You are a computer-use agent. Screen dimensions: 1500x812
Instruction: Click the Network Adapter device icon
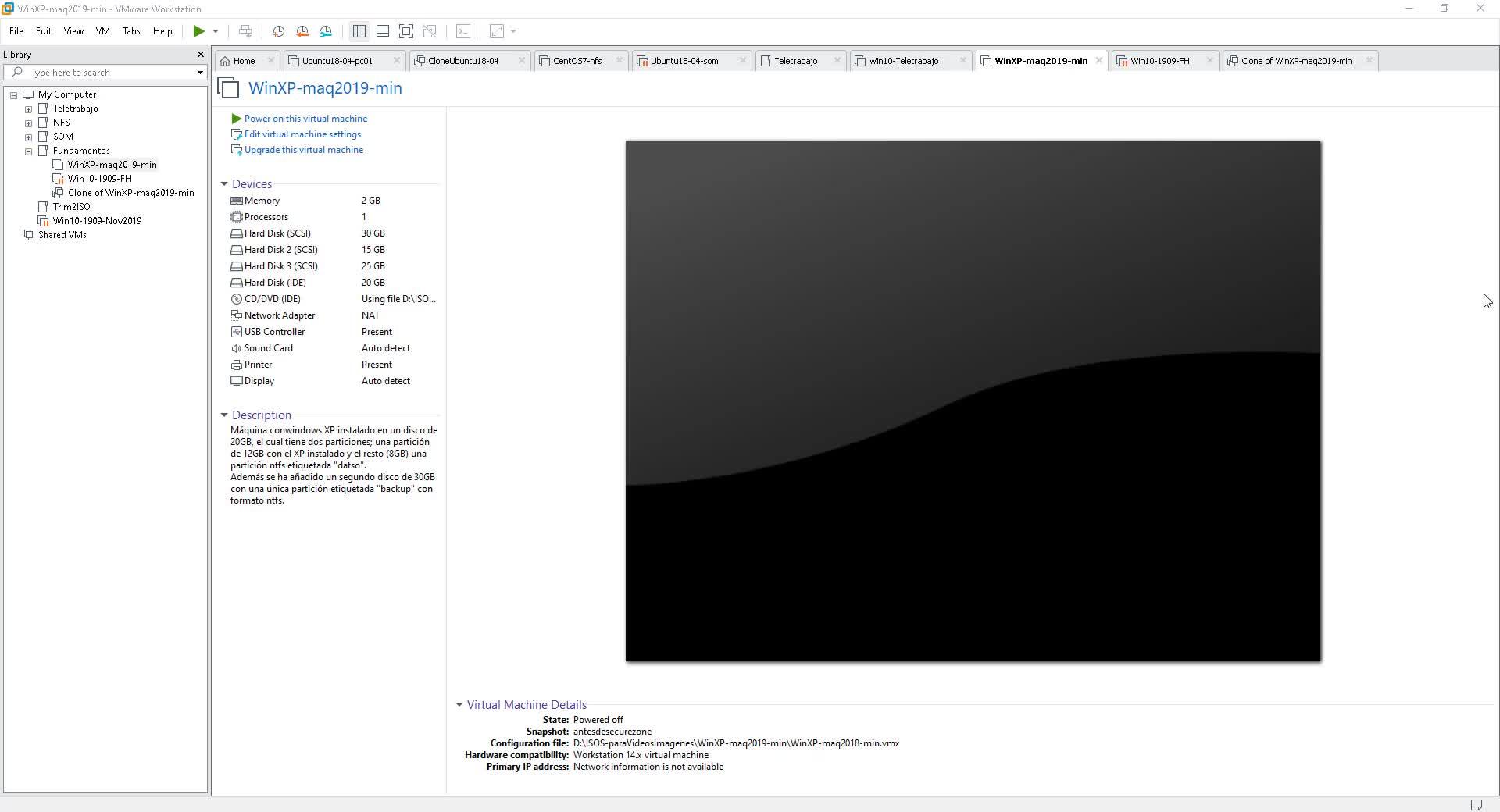[236, 315]
